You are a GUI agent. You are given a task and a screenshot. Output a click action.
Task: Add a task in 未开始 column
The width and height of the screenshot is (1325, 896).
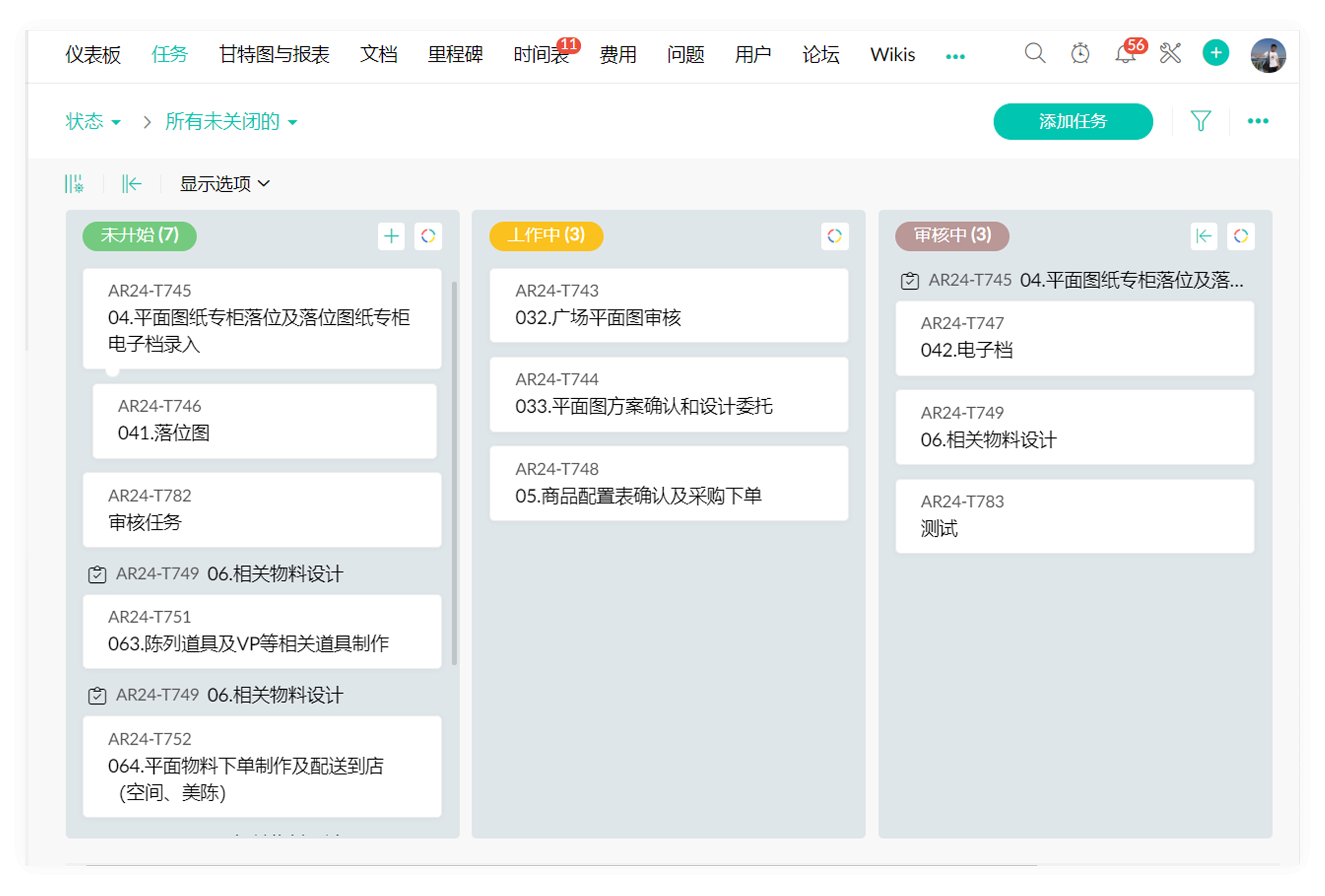pyautogui.click(x=391, y=236)
